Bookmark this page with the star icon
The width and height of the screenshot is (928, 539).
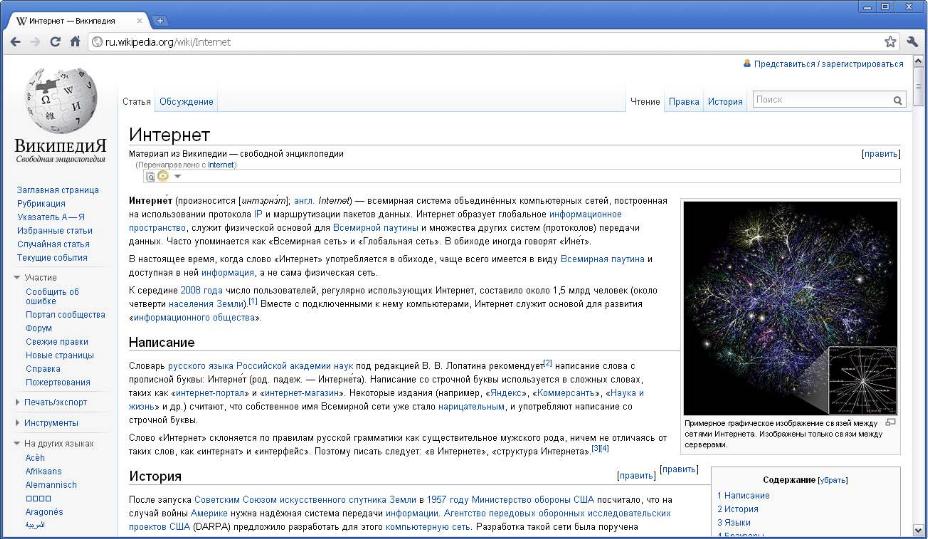890,41
